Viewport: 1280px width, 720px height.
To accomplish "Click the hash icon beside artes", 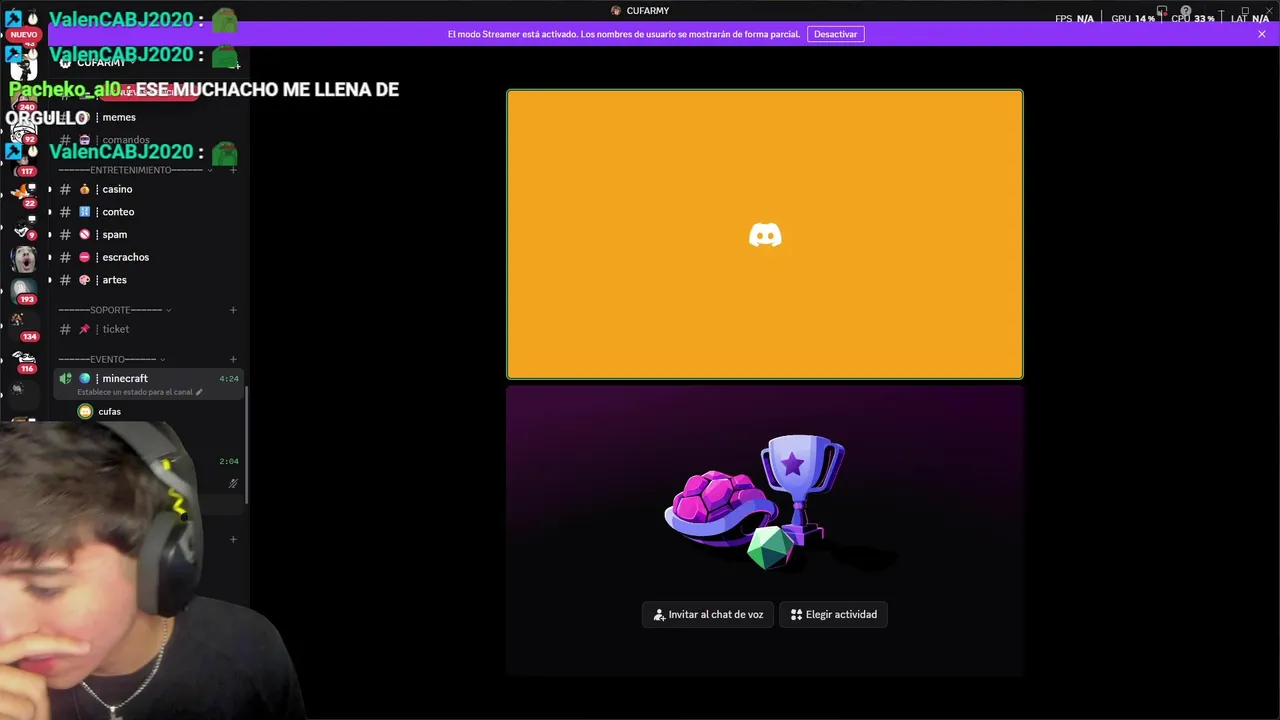I will pos(65,280).
